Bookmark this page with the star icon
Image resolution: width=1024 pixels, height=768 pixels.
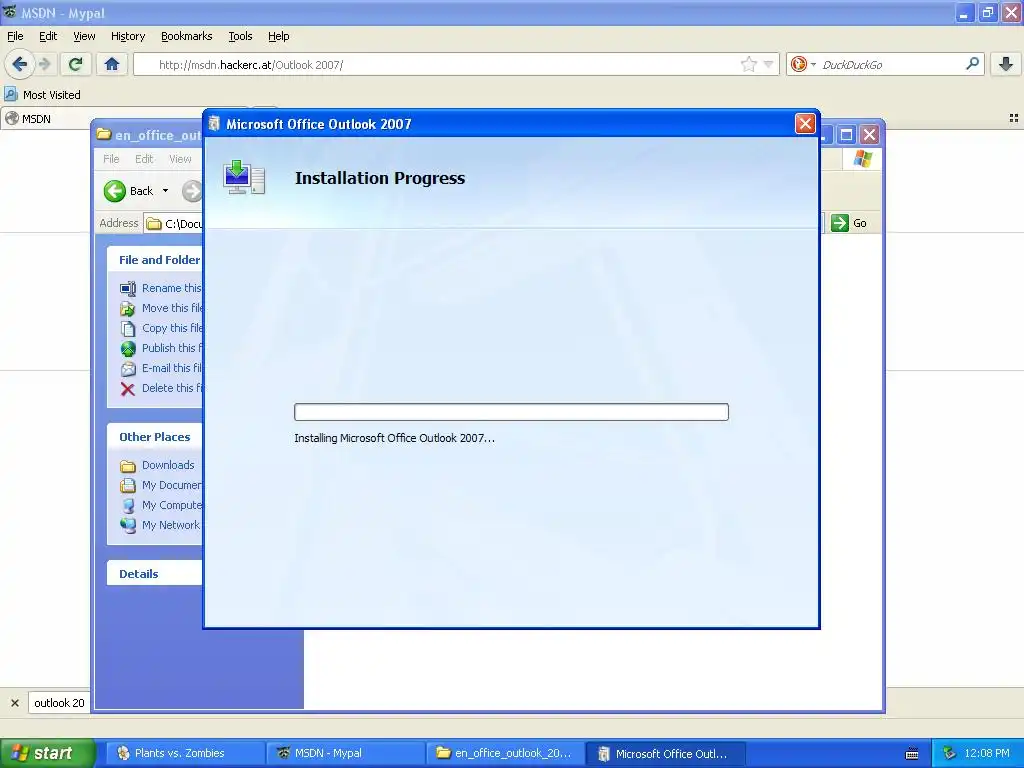click(x=748, y=64)
